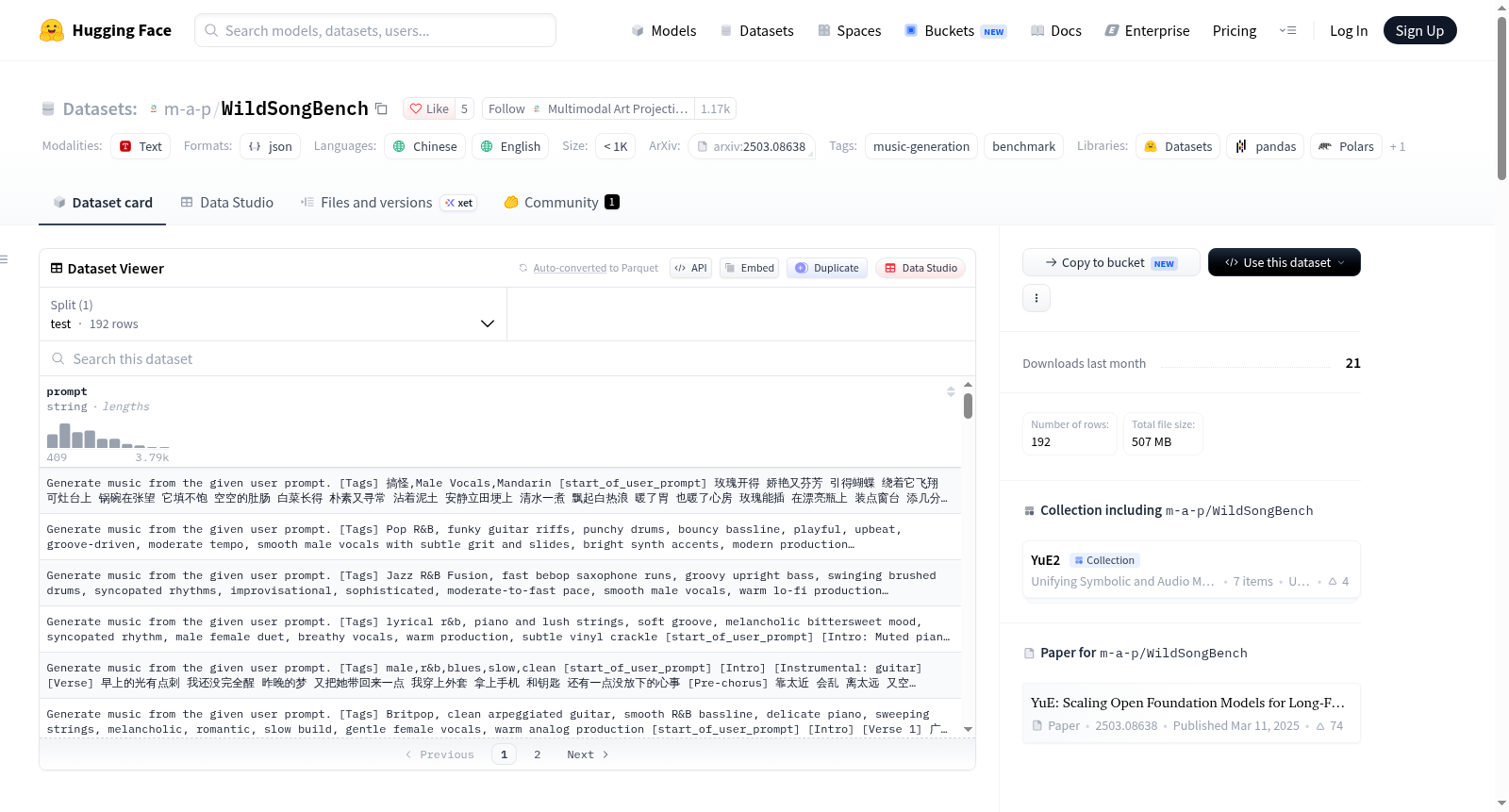Screen dimensions: 1509x812
Task: Select the Chinese language tag
Action: (x=424, y=146)
